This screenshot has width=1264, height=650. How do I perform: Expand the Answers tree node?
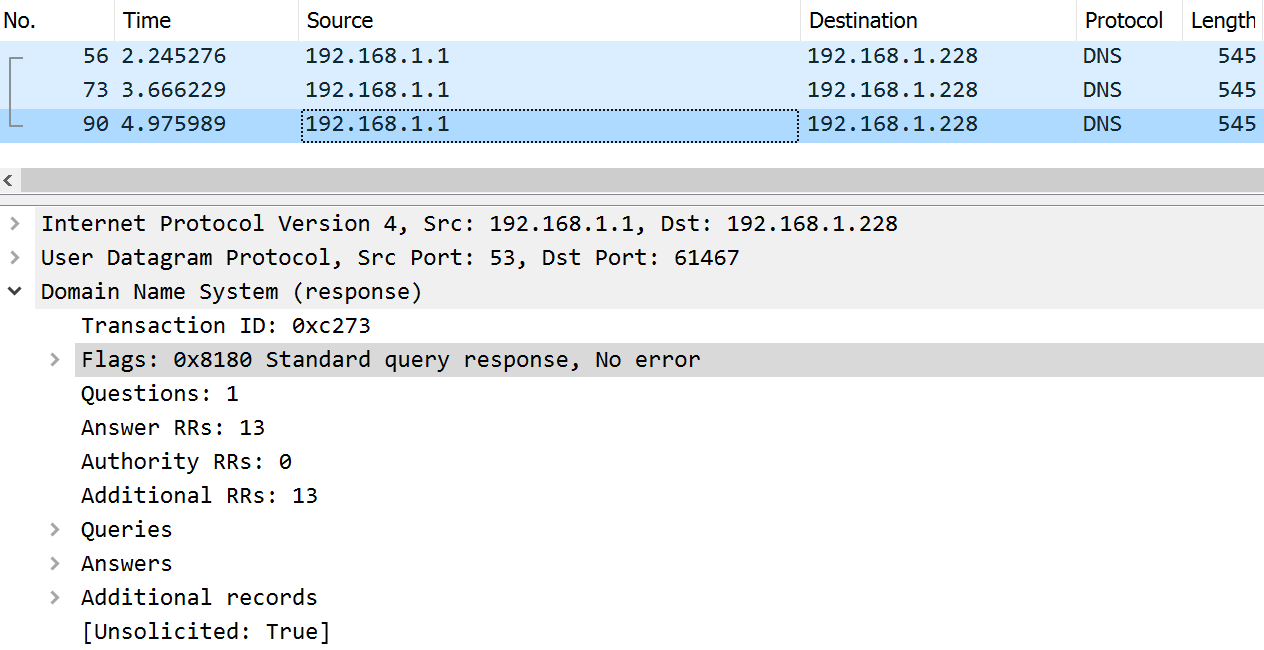[55, 564]
